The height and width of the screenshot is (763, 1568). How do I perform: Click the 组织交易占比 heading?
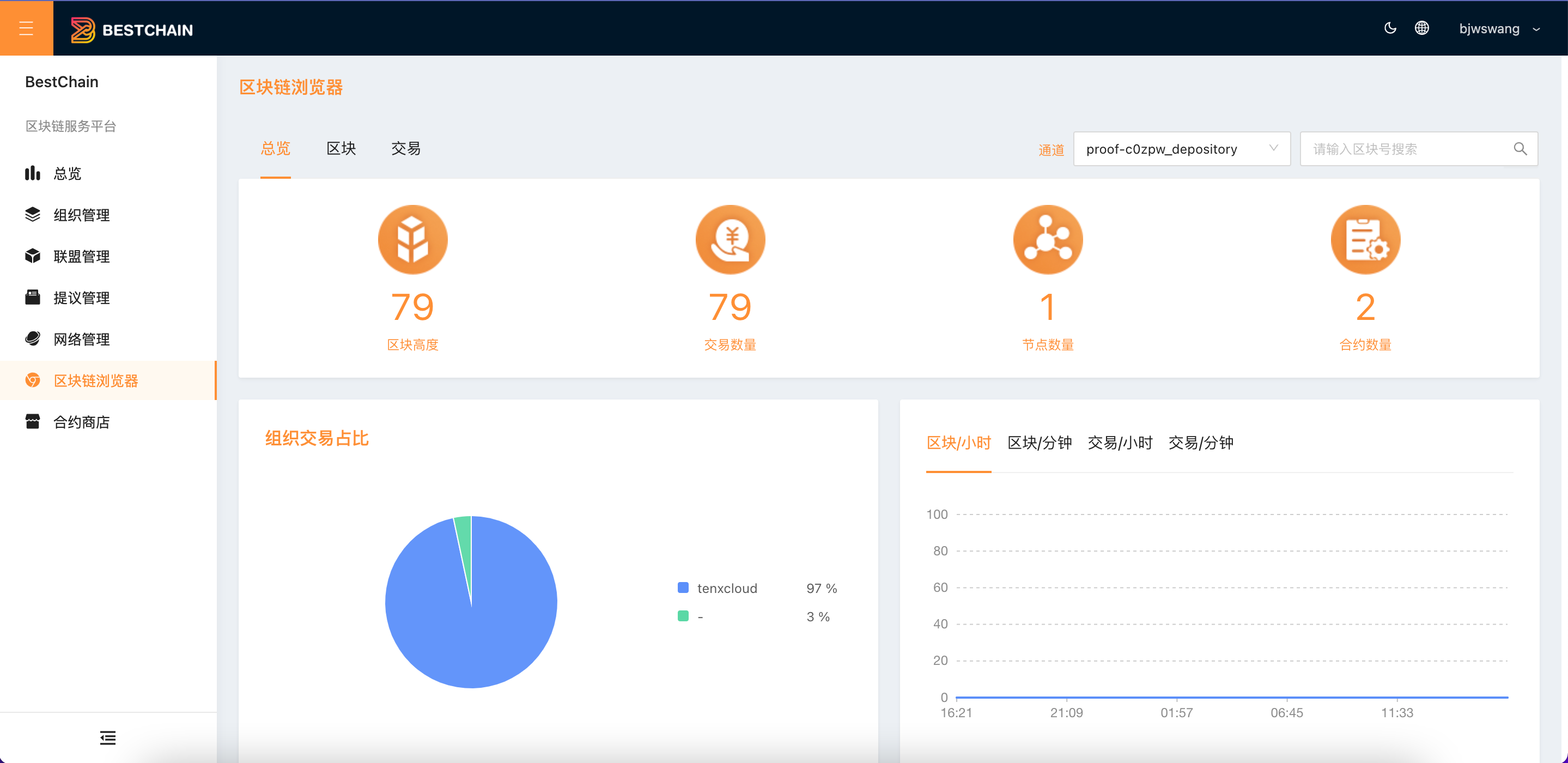[317, 438]
